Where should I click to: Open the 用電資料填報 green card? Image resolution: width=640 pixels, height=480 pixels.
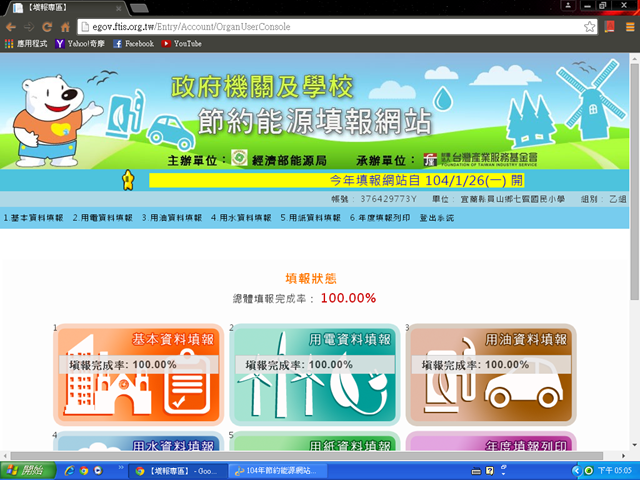[x=315, y=375]
